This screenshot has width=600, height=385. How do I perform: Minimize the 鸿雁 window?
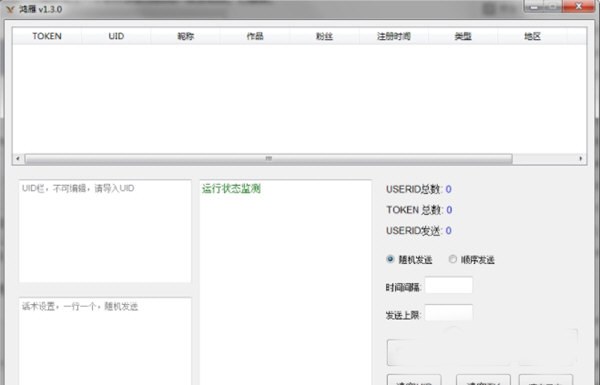pyautogui.click(x=534, y=6)
